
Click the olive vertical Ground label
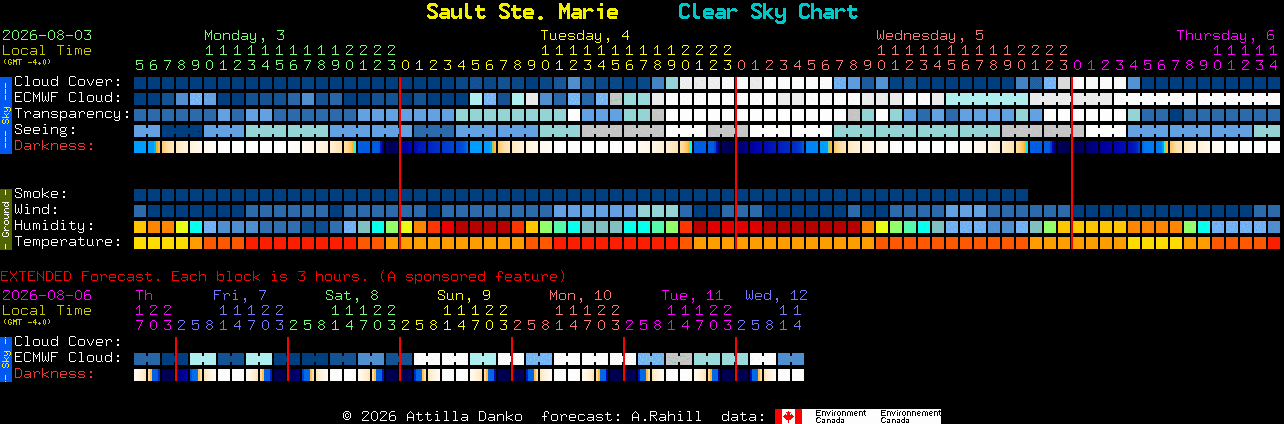[x=6, y=218]
